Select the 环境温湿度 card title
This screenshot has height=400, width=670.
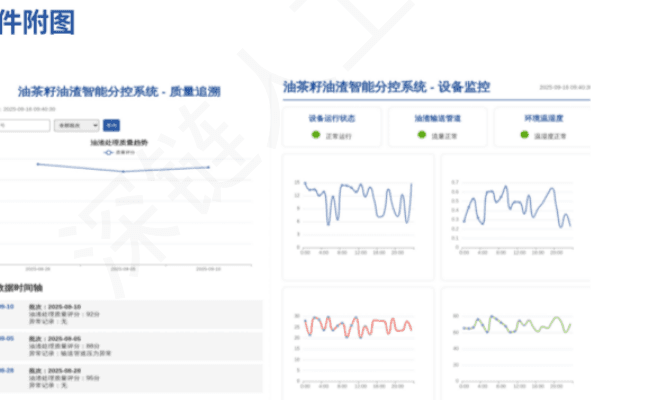coord(544,118)
